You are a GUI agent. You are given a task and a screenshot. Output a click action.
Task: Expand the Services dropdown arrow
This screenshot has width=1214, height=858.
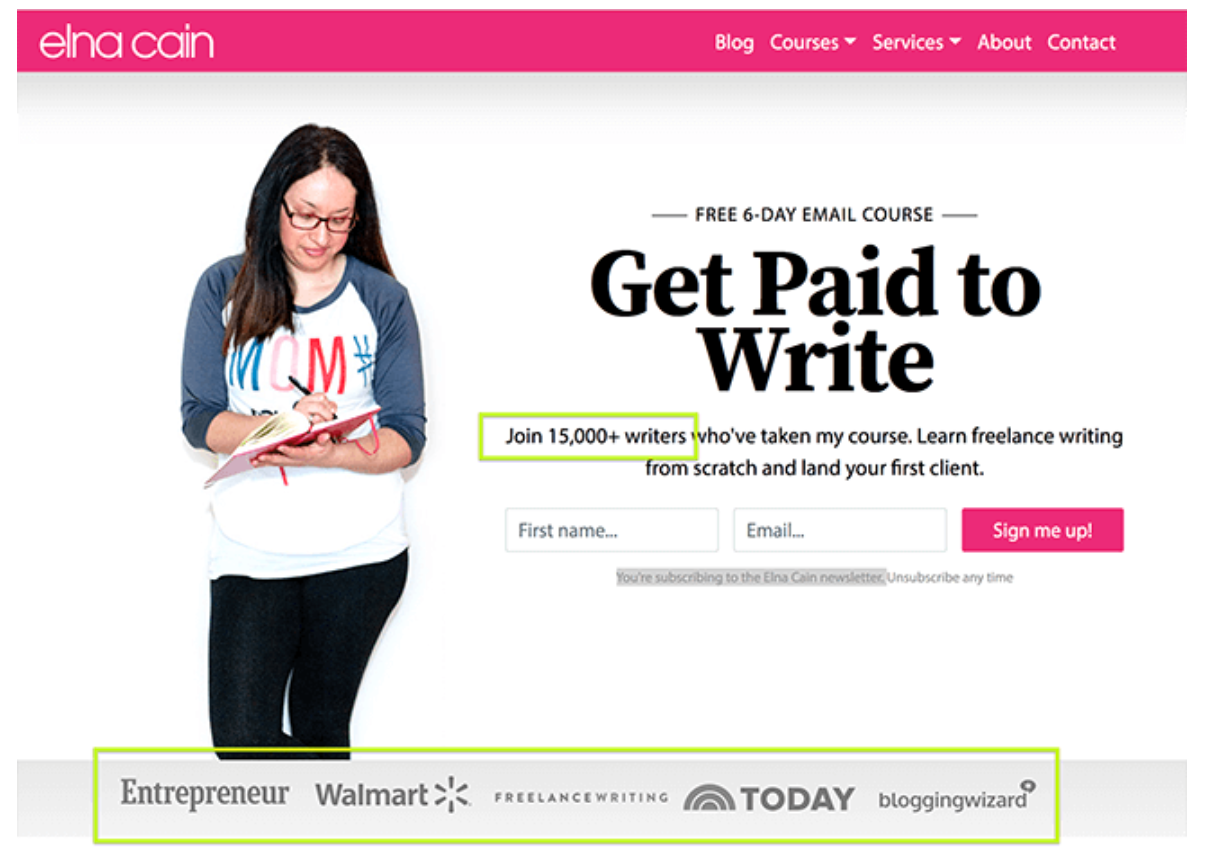(x=955, y=42)
